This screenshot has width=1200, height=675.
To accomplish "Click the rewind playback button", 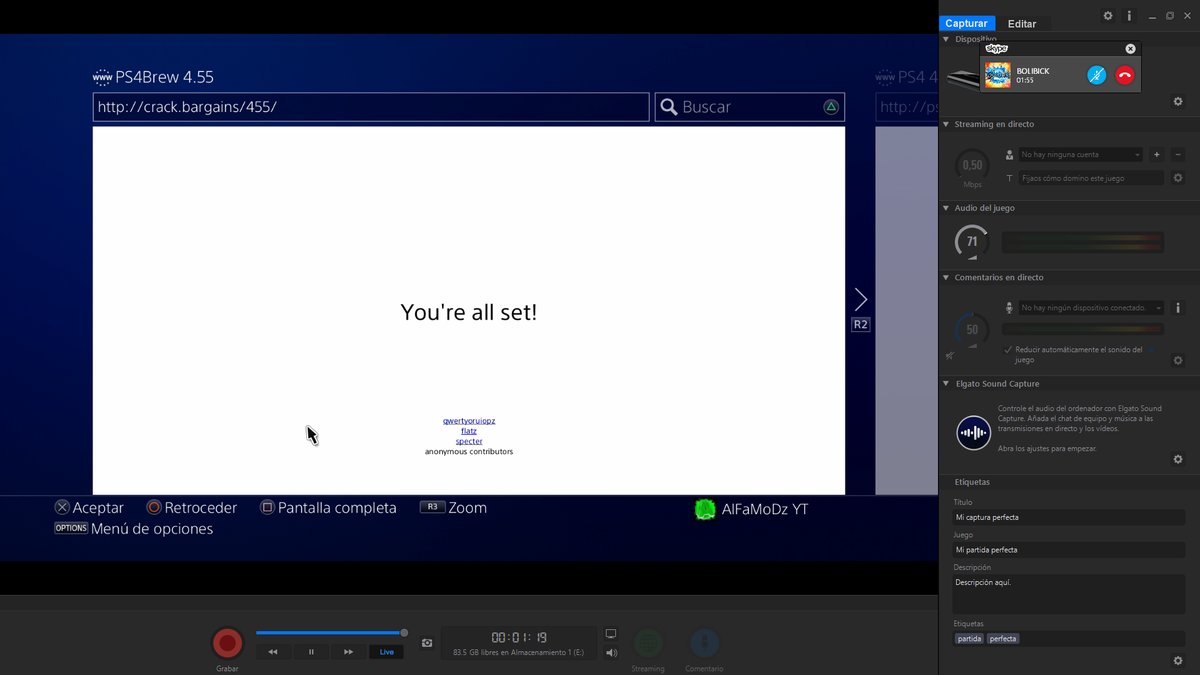I will pyautogui.click(x=273, y=652).
